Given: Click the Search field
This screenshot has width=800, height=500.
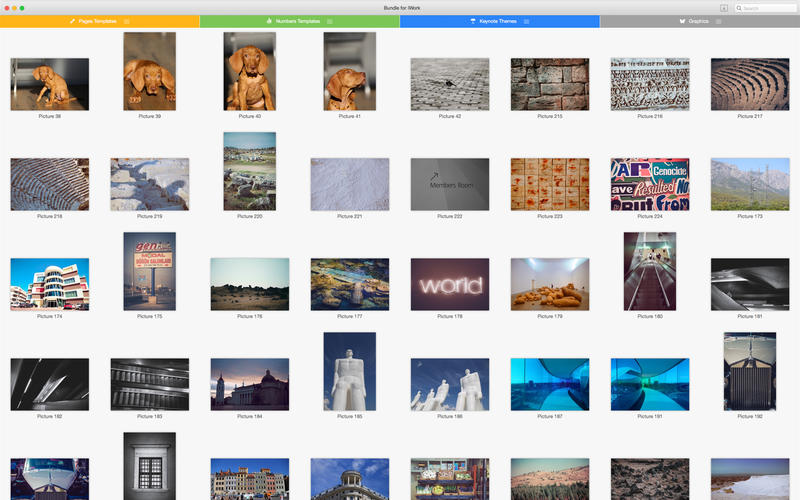Looking at the screenshot, I should (765, 8).
